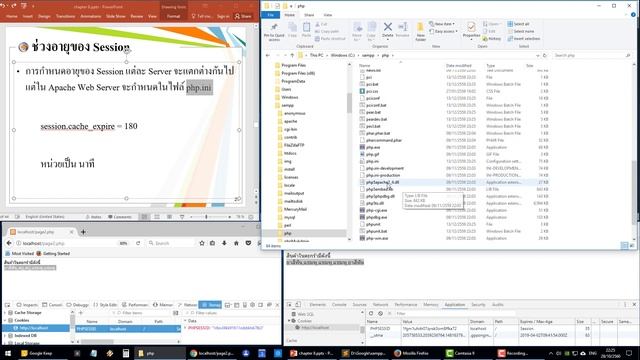Image resolution: width=640 pixels, height=360 pixels.
Task: Open Comments in PowerPoint status bar
Action: coord(120,217)
